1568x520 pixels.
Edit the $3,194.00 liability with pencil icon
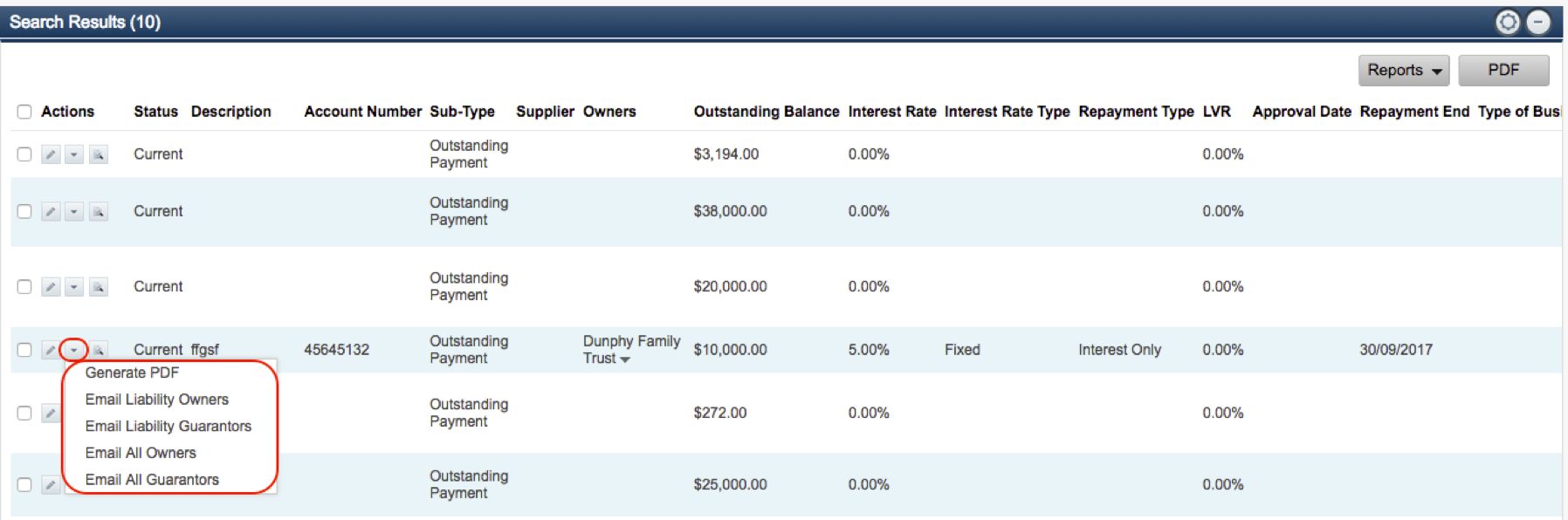(51, 154)
